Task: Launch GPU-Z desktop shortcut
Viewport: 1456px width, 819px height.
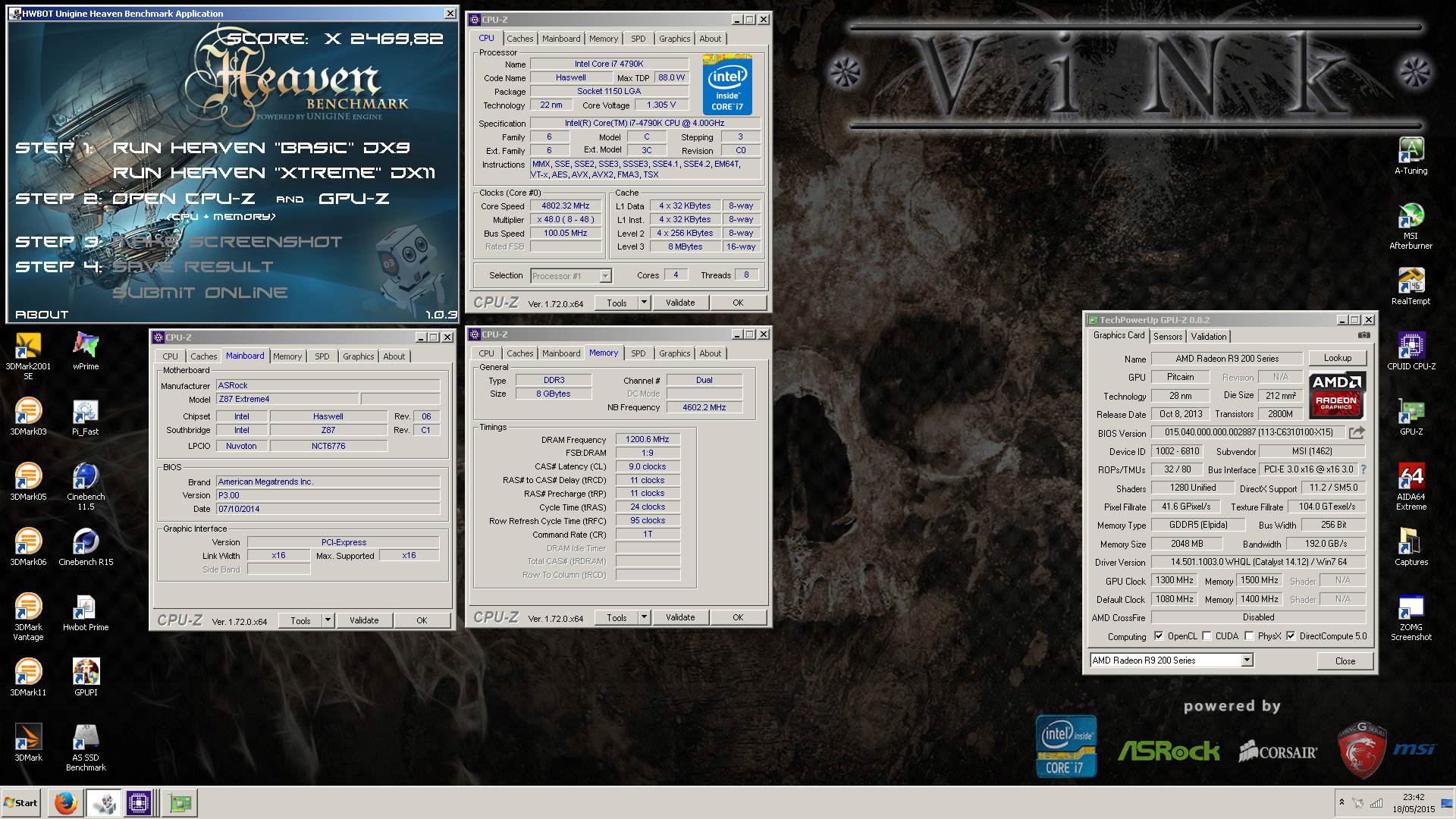Action: [x=1410, y=416]
